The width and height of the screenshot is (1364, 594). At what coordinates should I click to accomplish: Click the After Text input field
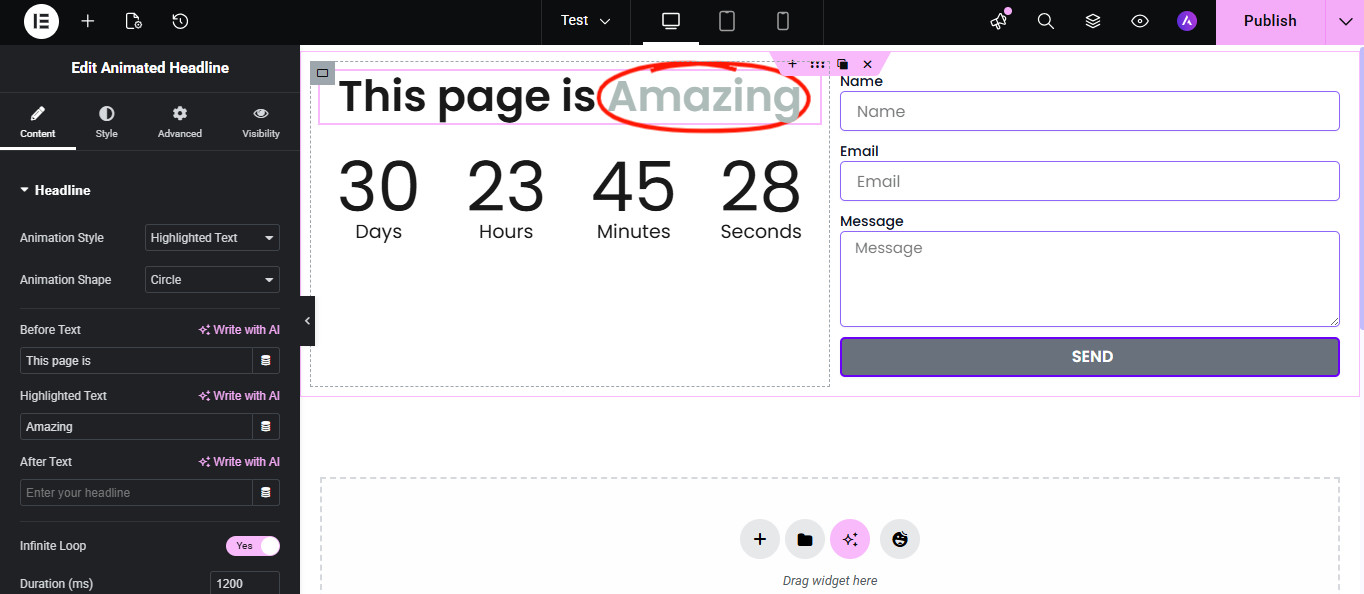136,493
